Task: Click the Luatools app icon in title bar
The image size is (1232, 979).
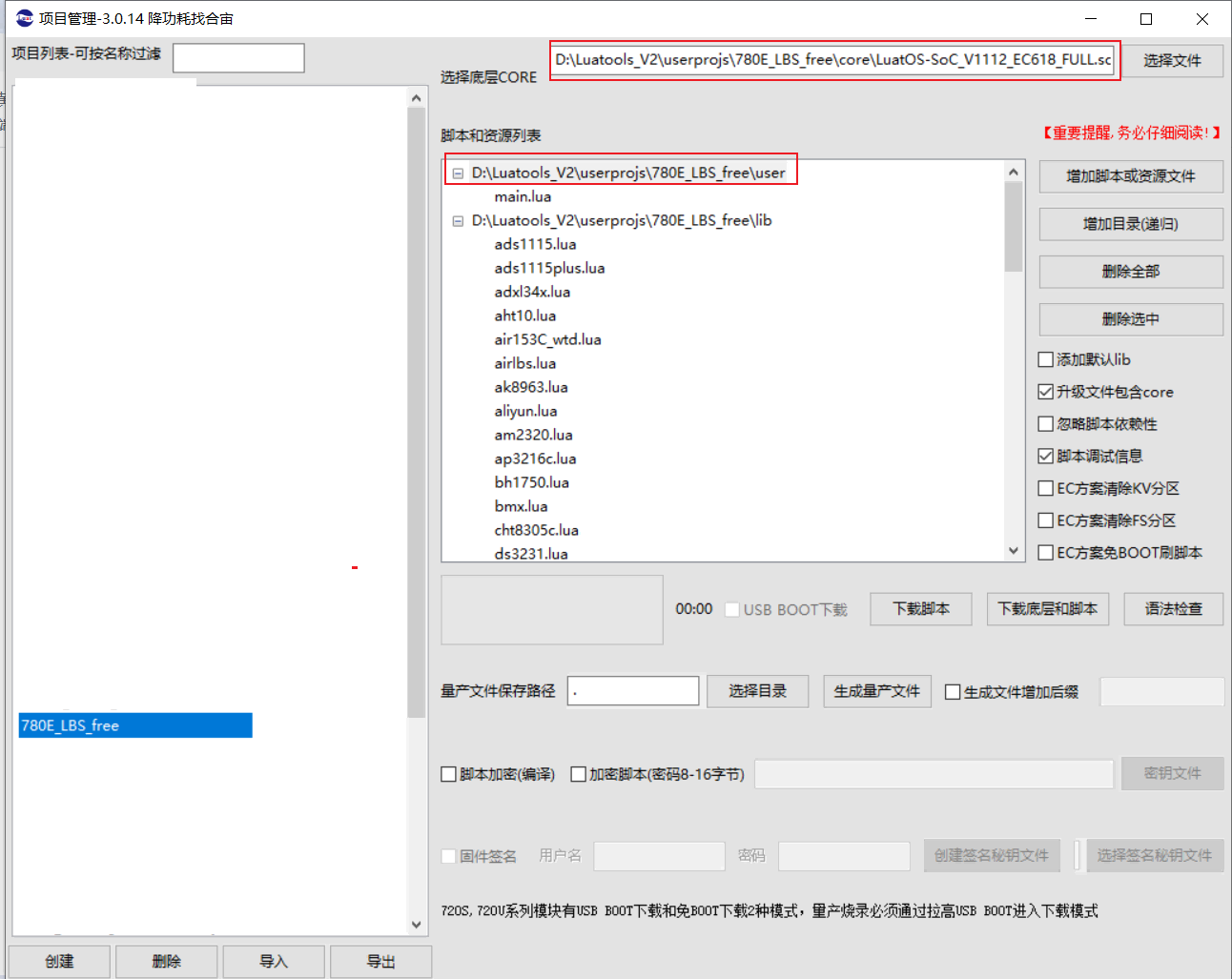Action: pyautogui.click(x=25, y=18)
